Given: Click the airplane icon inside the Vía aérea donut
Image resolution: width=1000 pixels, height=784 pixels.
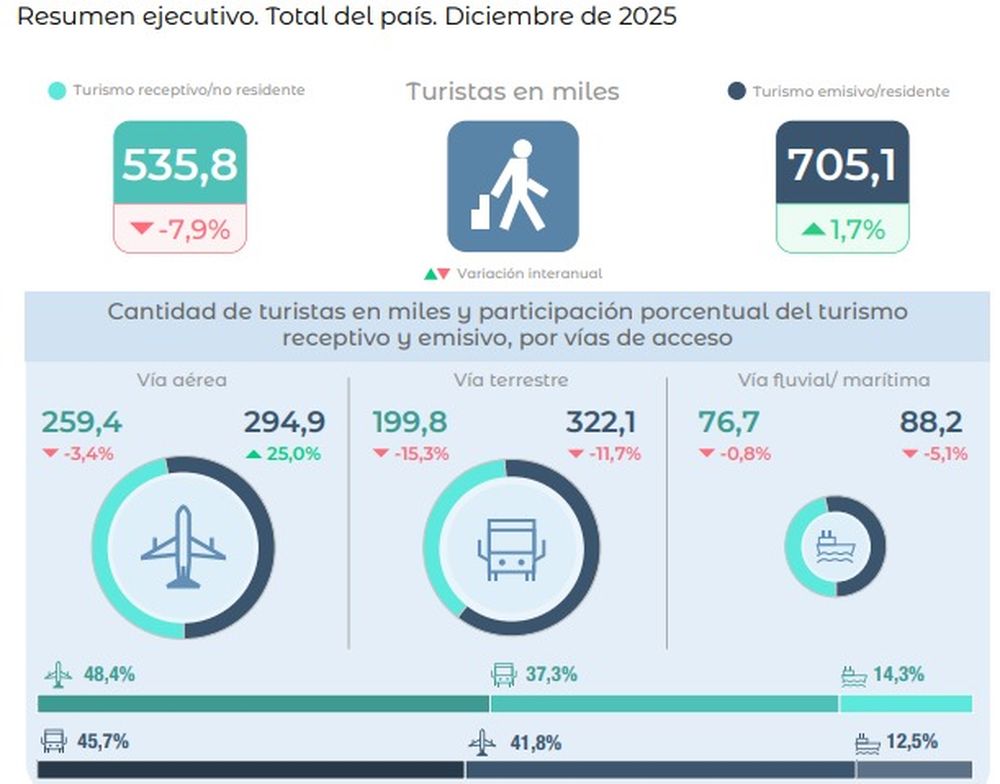Looking at the screenshot, I should pos(182,547).
